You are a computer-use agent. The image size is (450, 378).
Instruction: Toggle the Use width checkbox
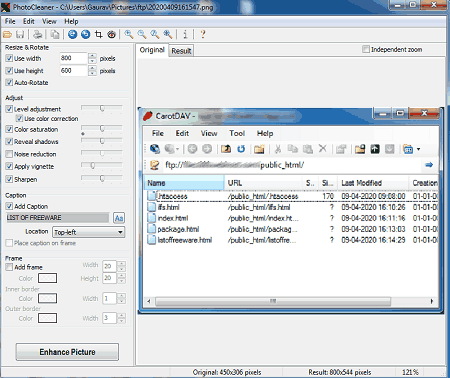[x=9, y=58]
